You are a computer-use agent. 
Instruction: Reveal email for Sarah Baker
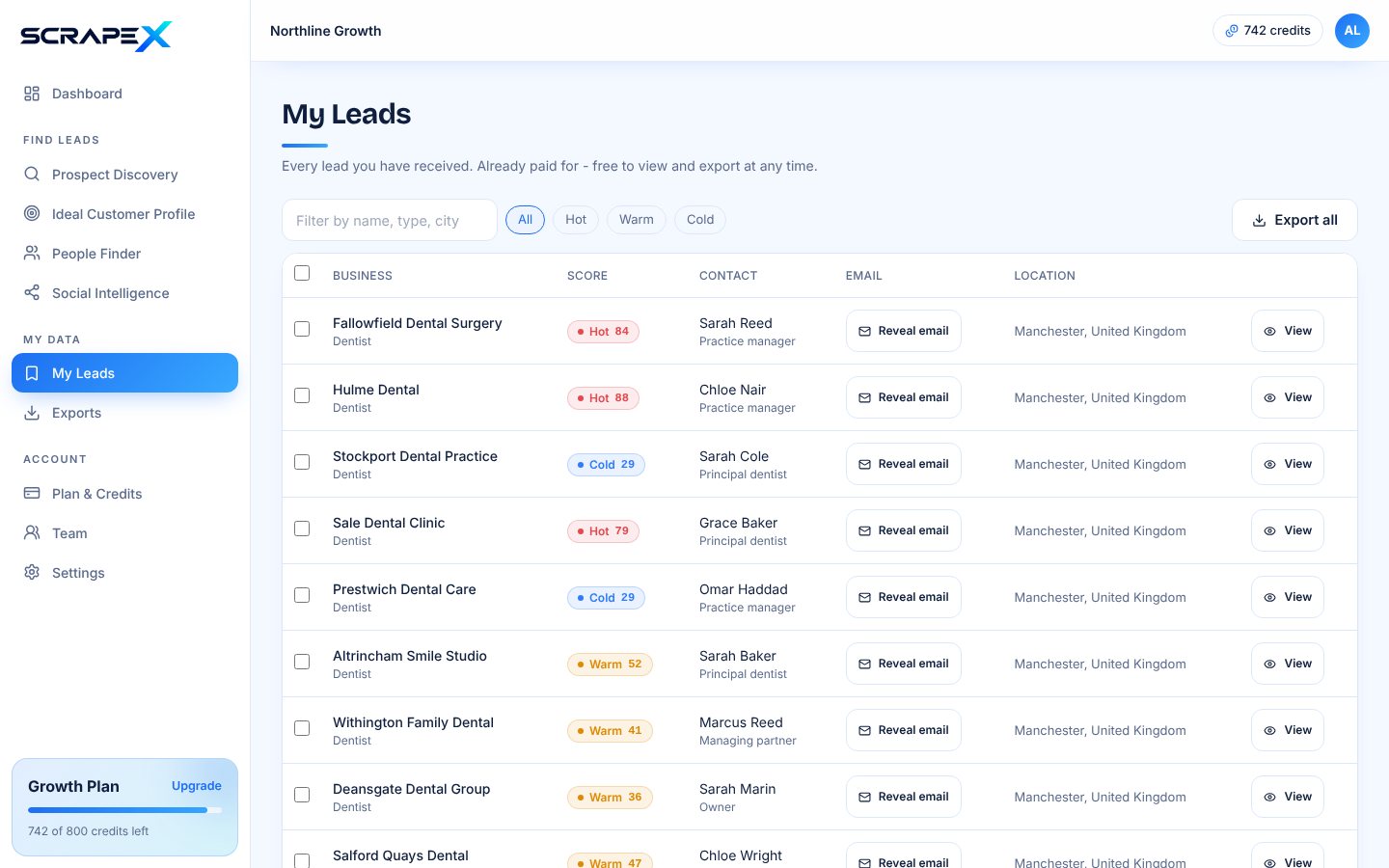coord(904,664)
